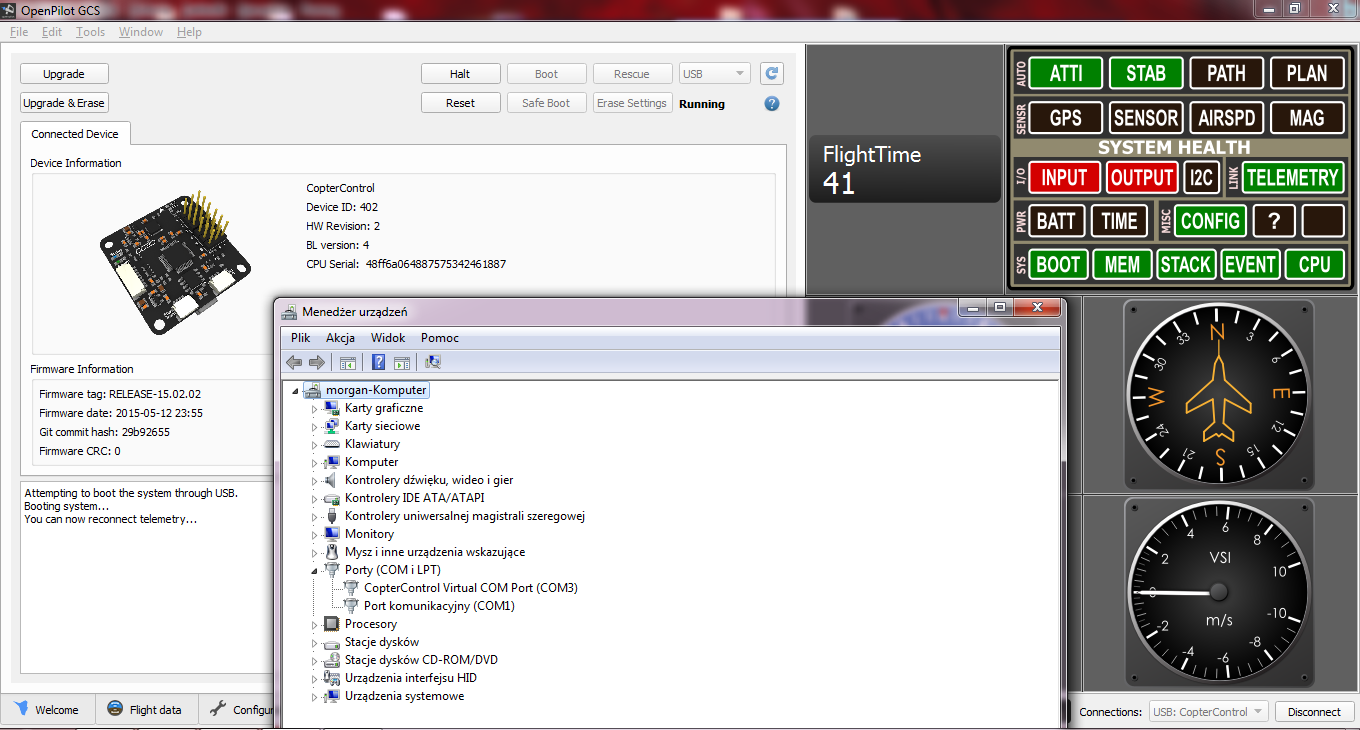The width and height of the screenshot is (1360, 730).
Task: Collapse the Porty (COM i LPT) node
Action: click(314, 570)
